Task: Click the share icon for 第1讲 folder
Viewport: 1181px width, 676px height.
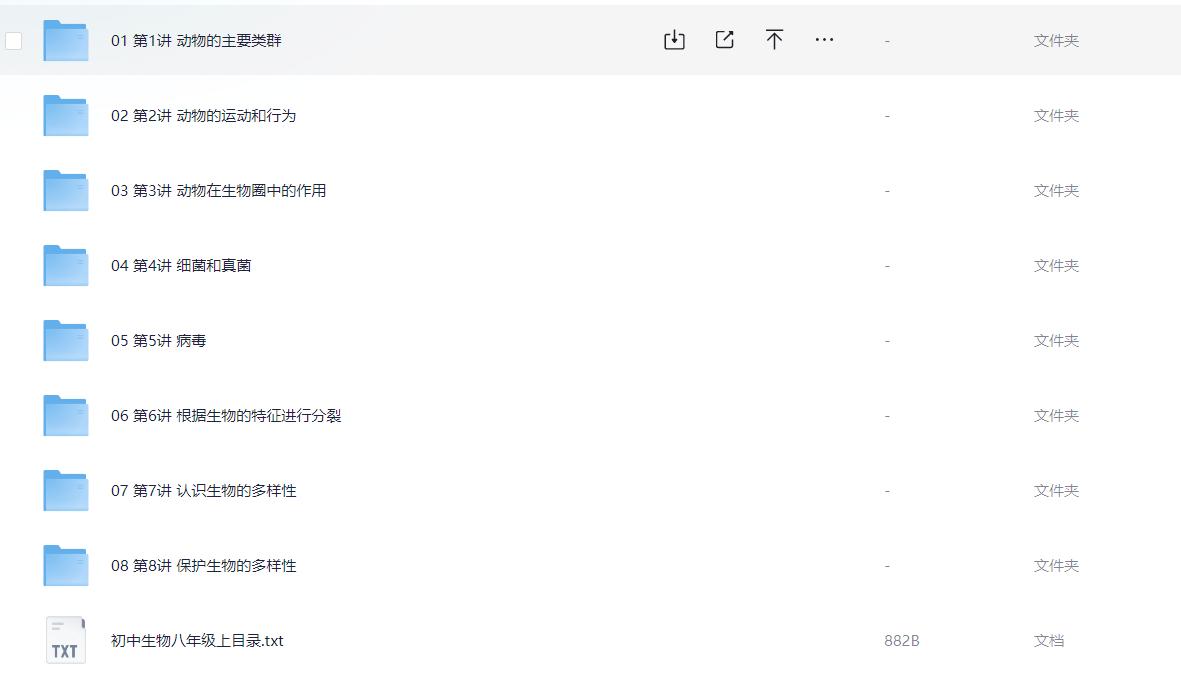Action: tap(724, 40)
